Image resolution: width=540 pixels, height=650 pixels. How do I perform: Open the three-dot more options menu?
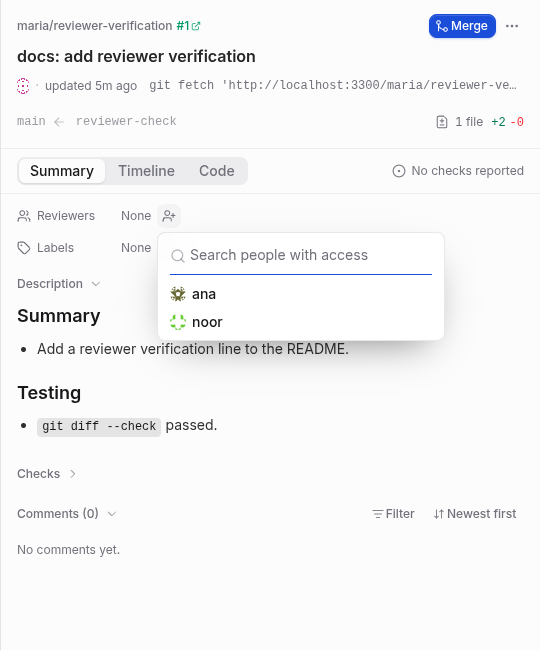pyautogui.click(x=512, y=26)
